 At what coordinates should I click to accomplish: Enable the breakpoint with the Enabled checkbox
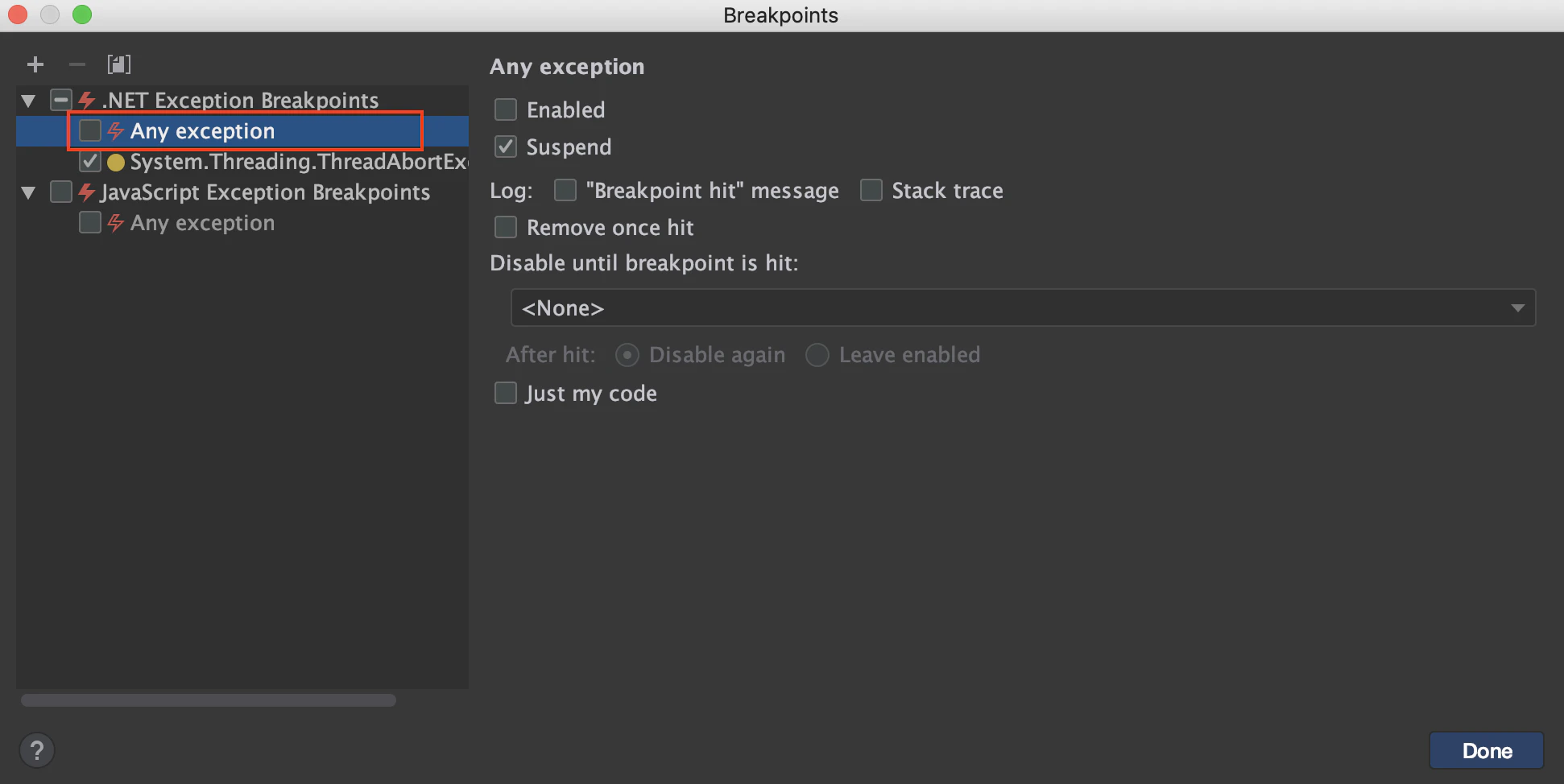tap(506, 109)
